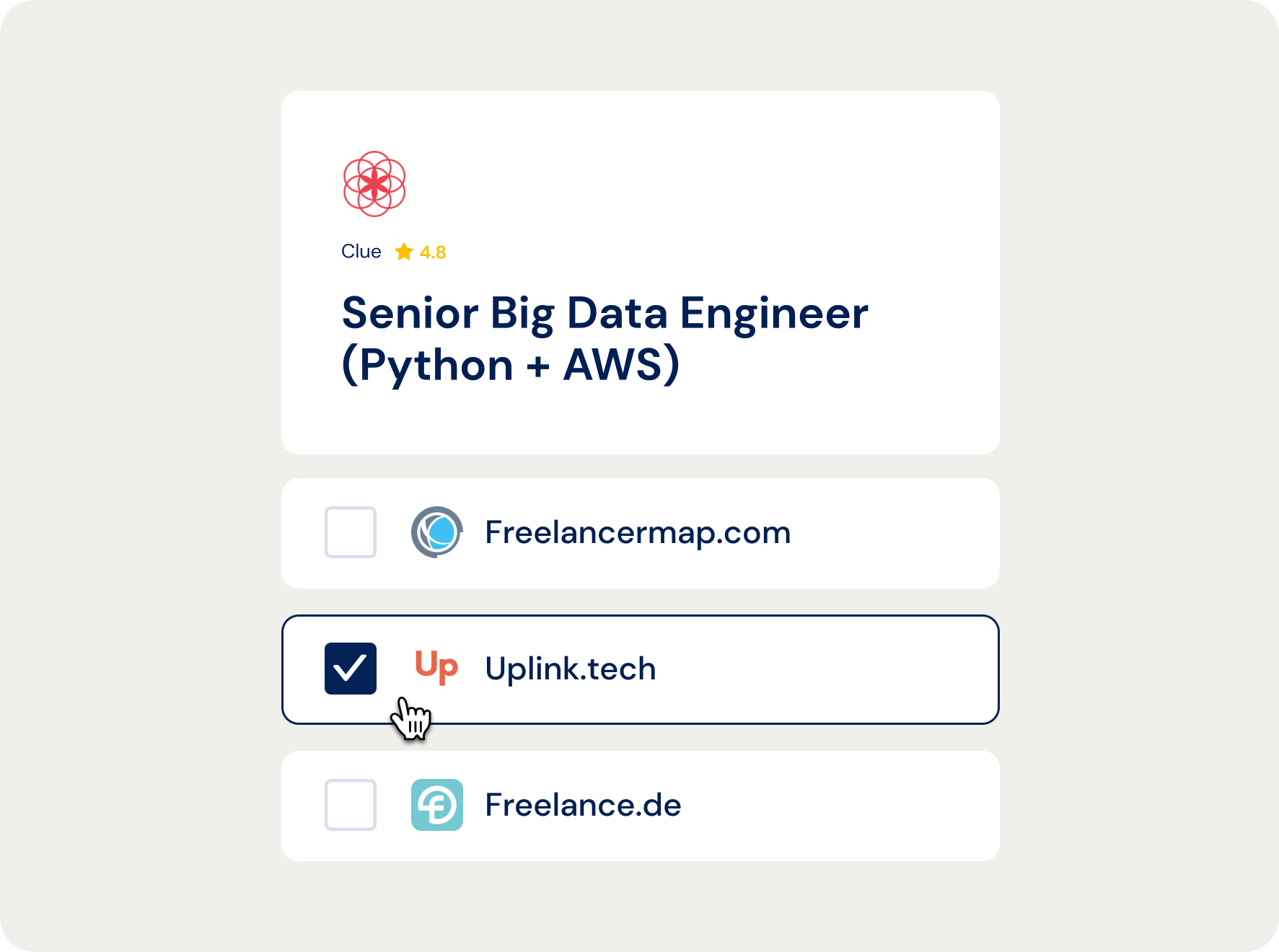Select the Uplink.tech label text
Screen dimensions: 1279x952
click(571, 669)
